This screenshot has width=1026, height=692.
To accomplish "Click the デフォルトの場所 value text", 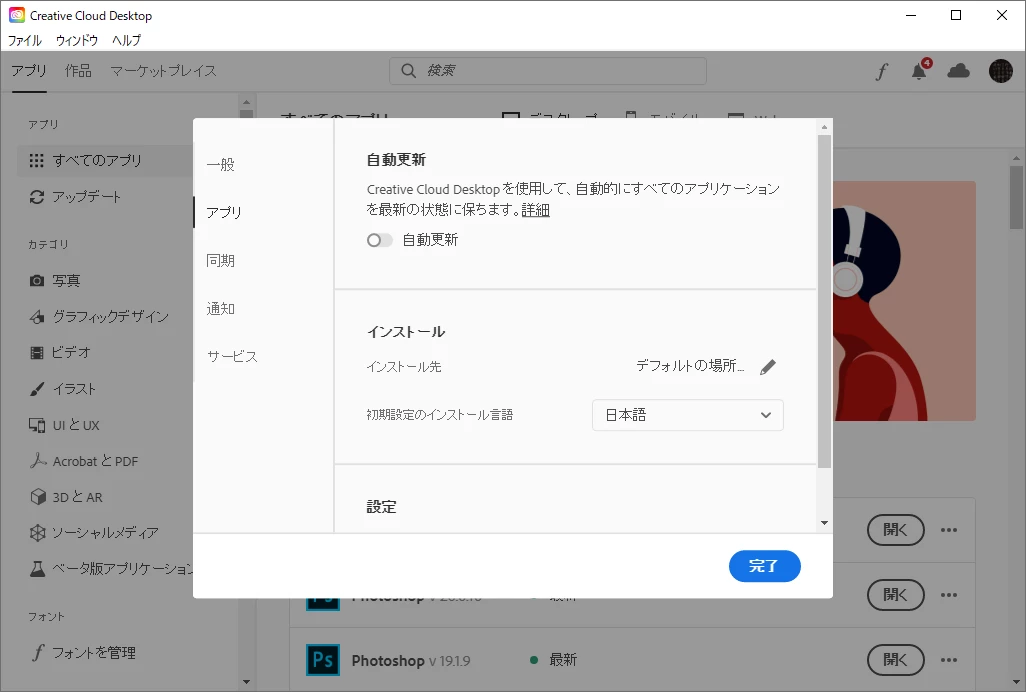I will [690, 366].
